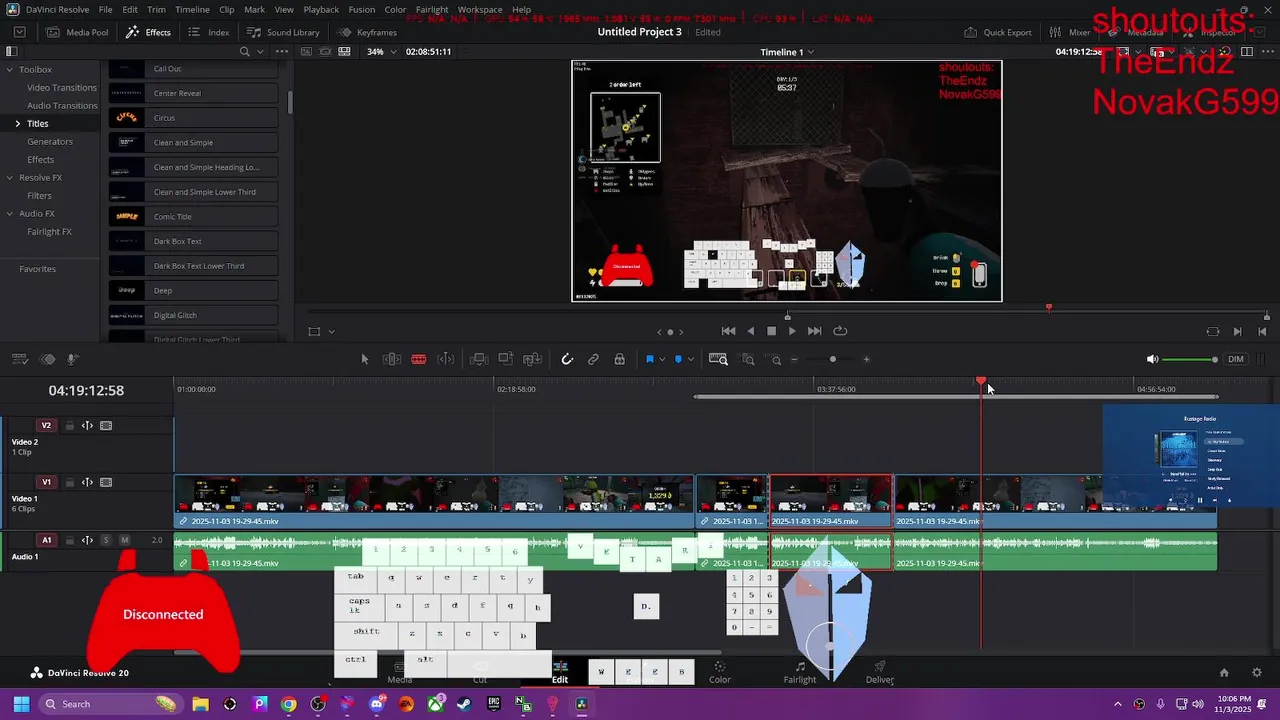Open the Fairlight menu
The height and width of the screenshot is (720, 1280).
click(x=432, y=9)
